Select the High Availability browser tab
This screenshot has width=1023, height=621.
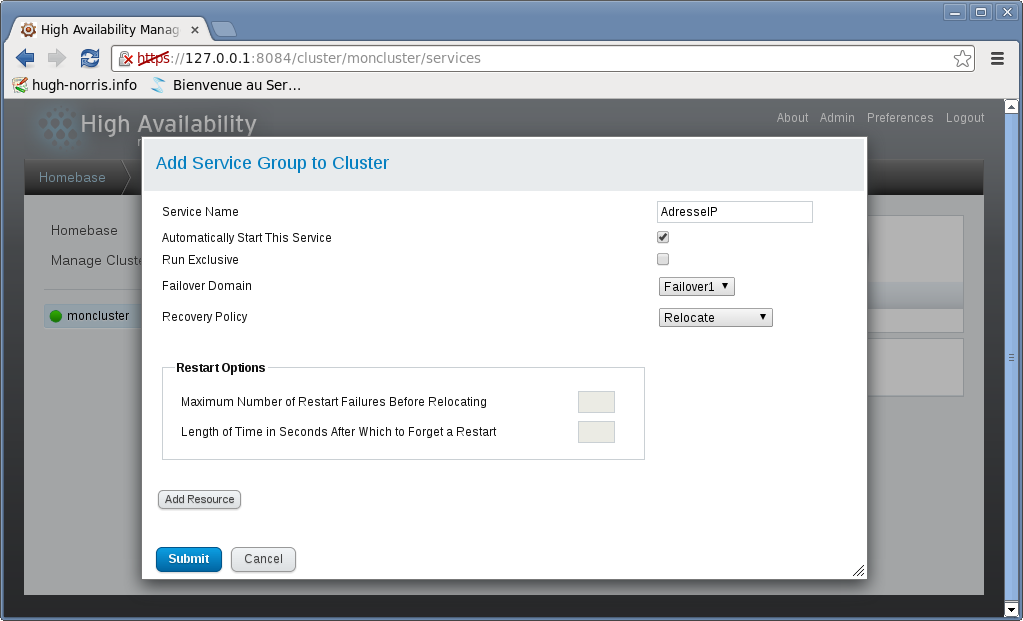[108, 29]
